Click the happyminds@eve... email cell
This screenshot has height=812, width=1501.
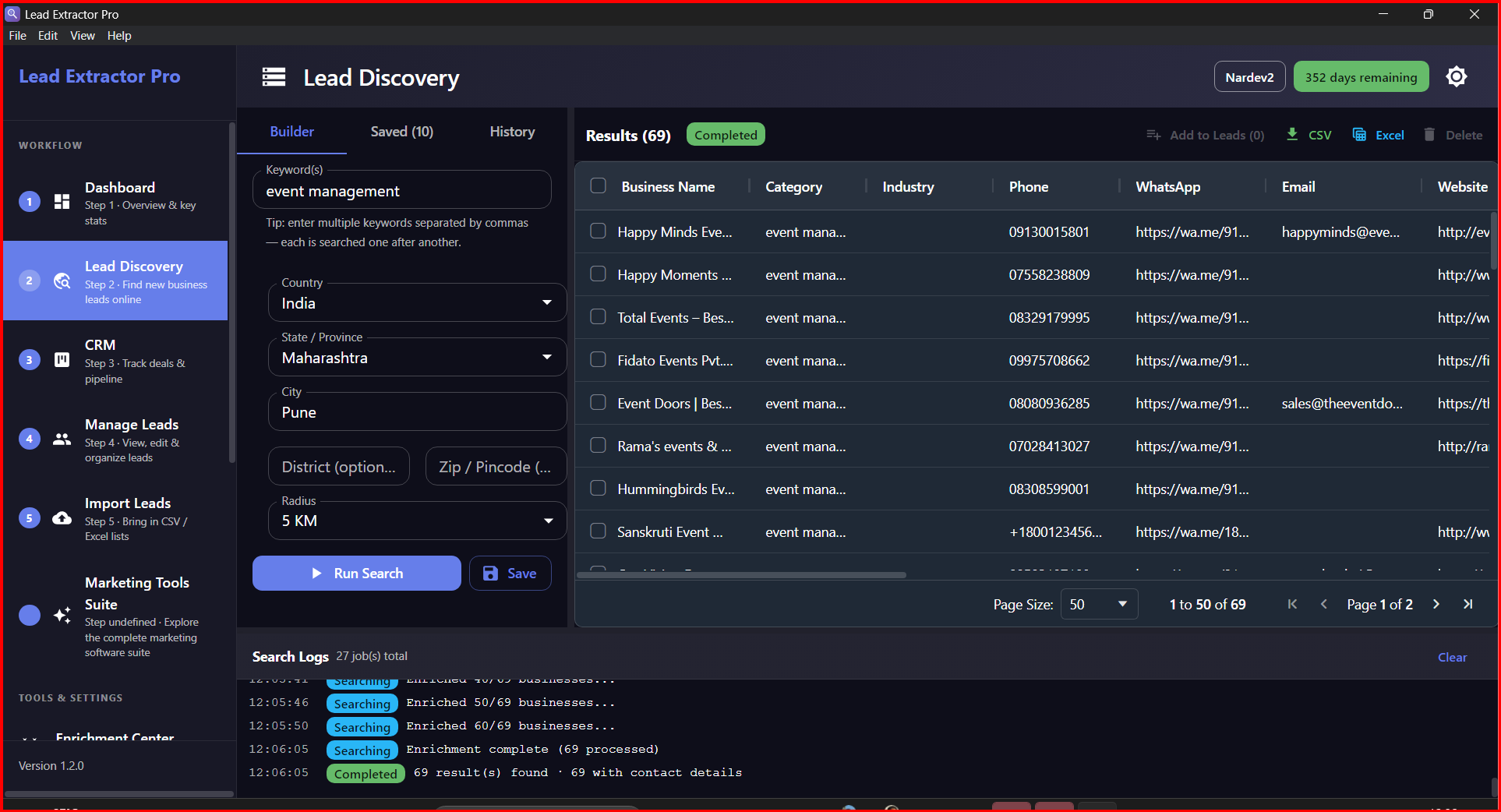[x=1340, y=231]
